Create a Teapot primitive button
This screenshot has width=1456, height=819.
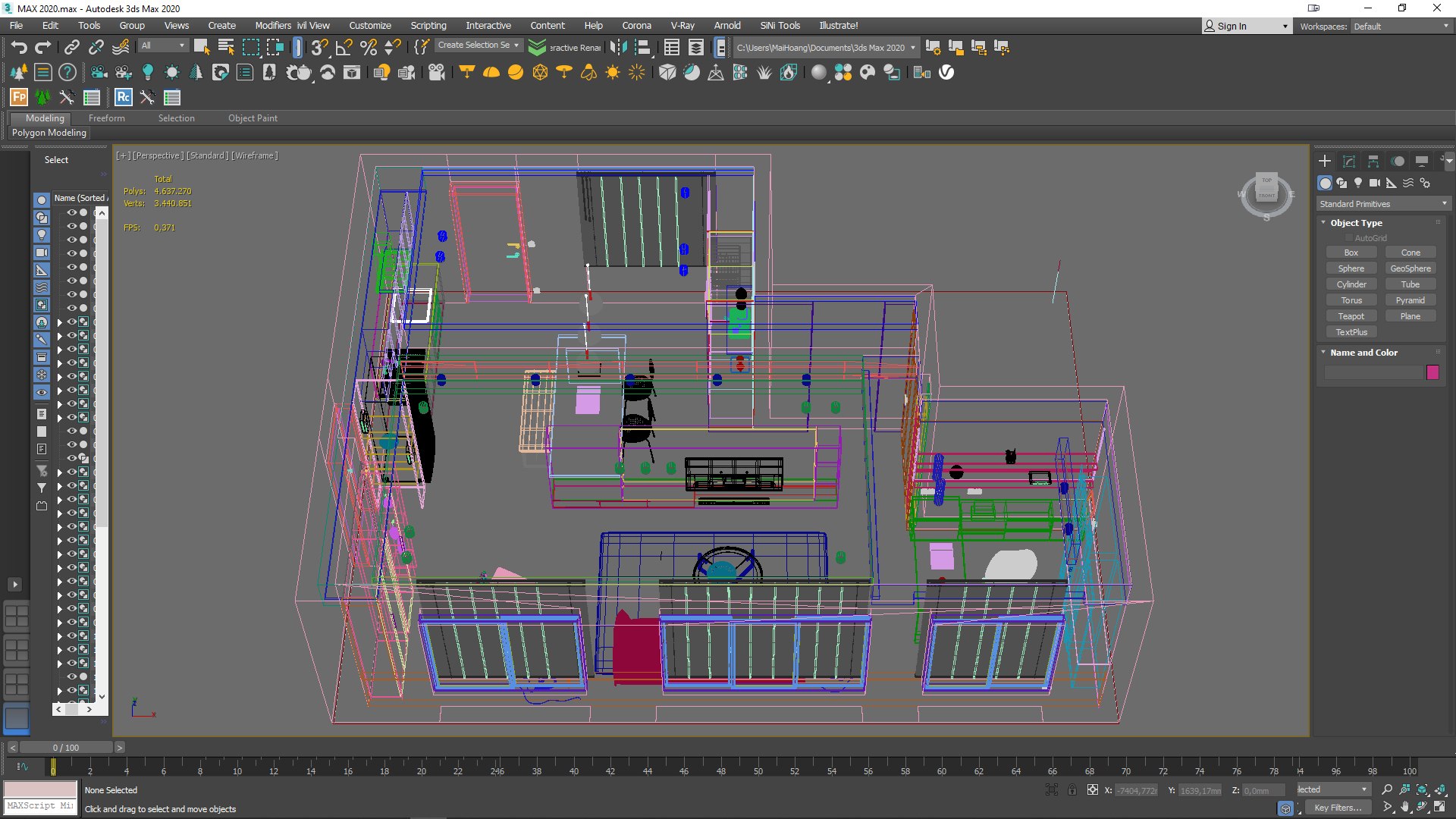point(1351,316)
